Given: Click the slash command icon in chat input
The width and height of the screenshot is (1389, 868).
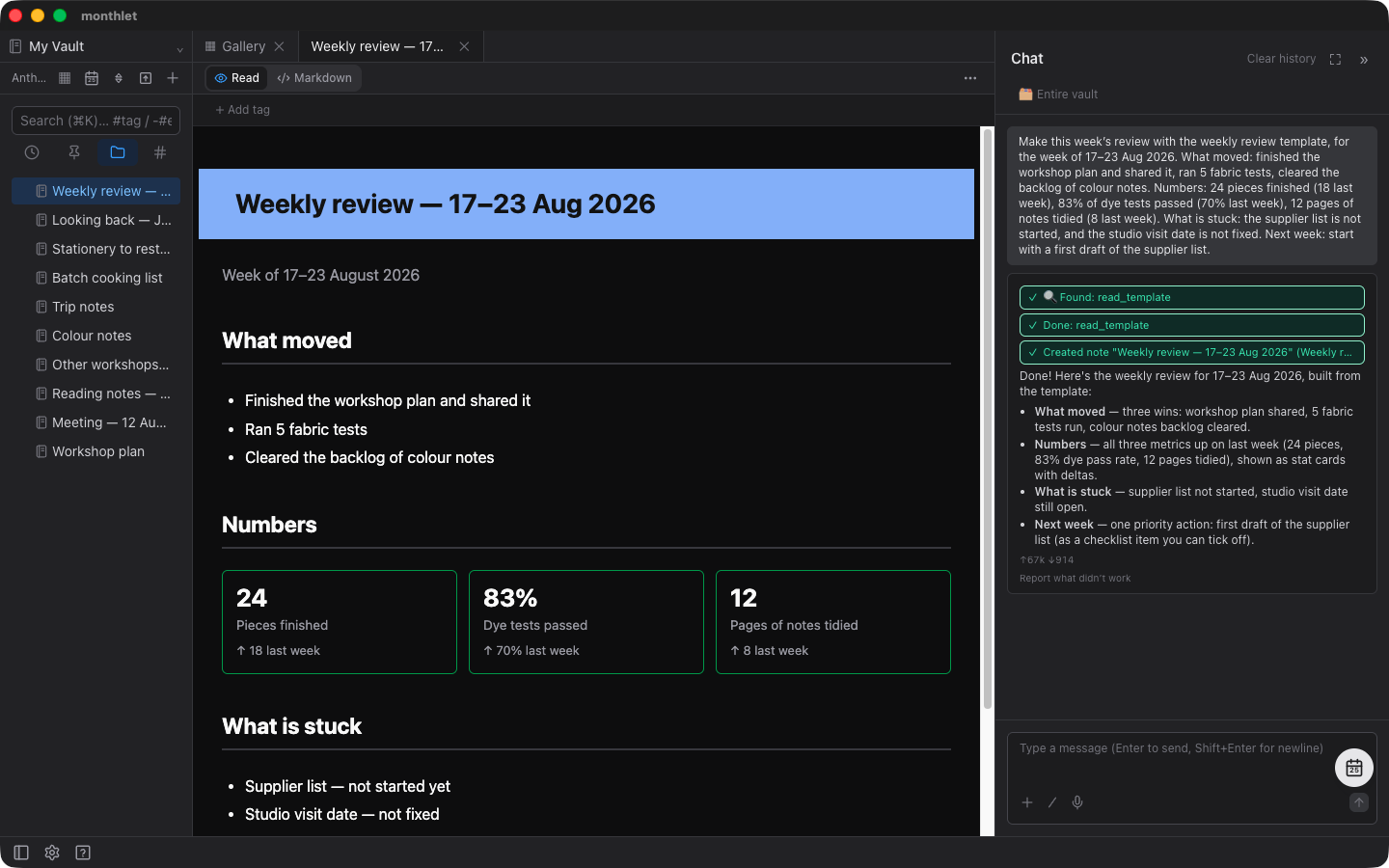Looking at the screenshot, I should tap(1052, 802).
